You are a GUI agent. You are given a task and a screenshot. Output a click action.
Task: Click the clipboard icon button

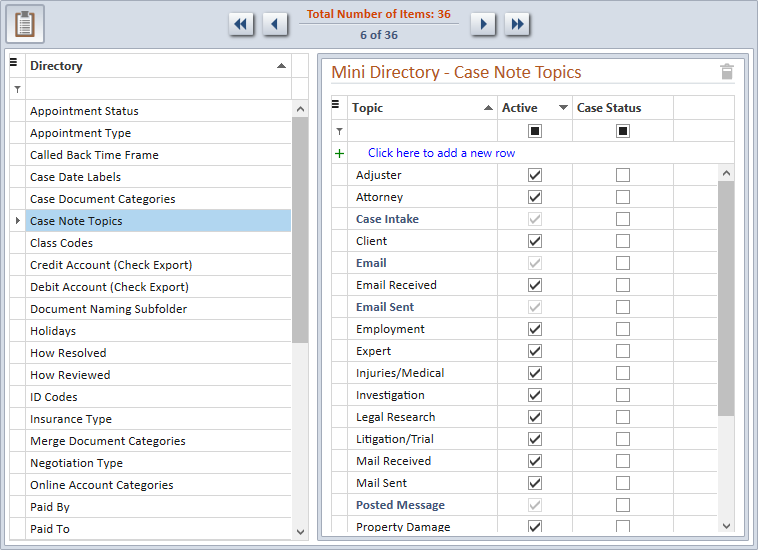coord(25,24)
